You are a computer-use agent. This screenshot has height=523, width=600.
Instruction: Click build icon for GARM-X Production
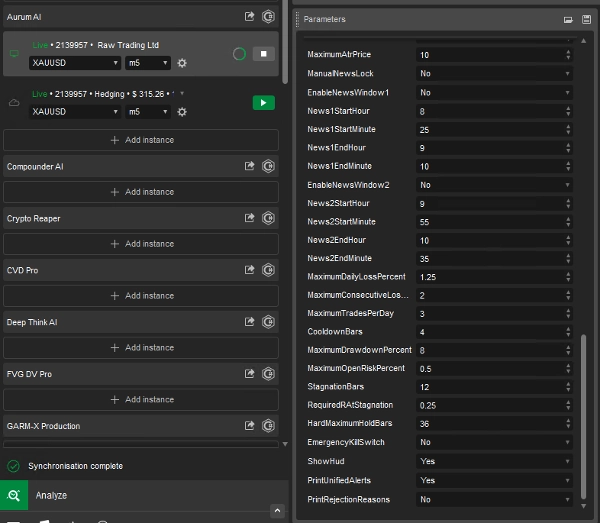268,426
